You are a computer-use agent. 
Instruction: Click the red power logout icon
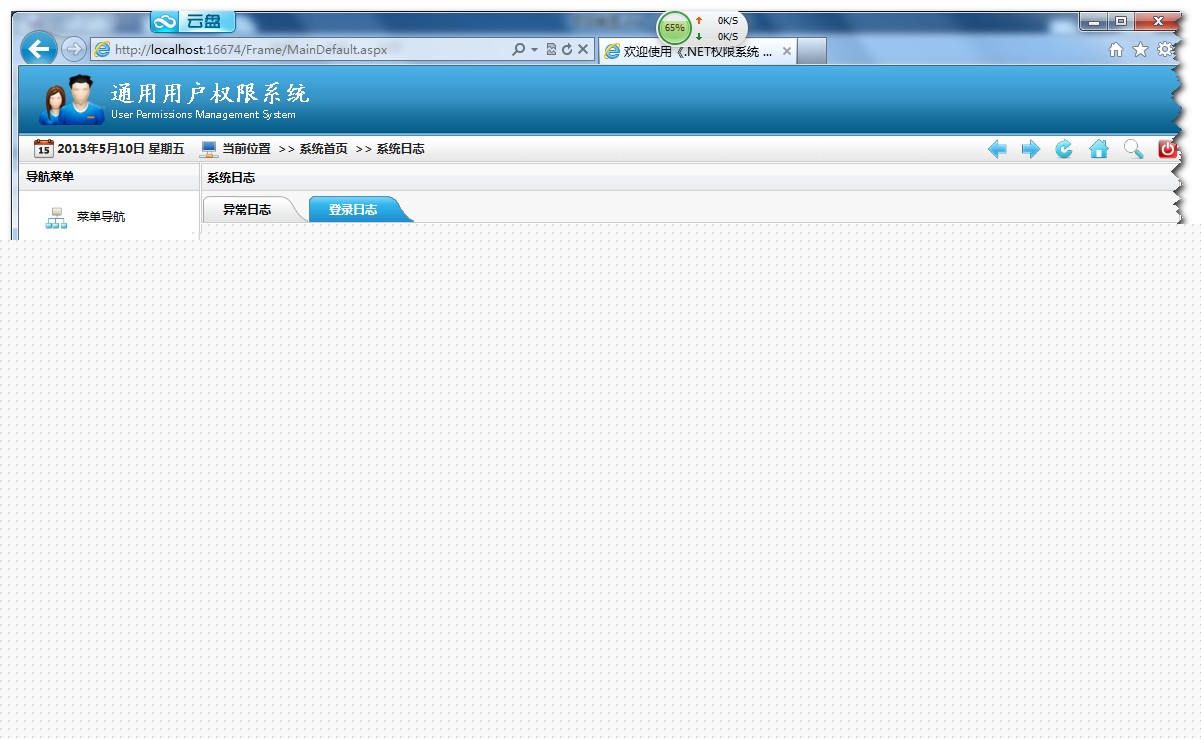coord(1167,149)
